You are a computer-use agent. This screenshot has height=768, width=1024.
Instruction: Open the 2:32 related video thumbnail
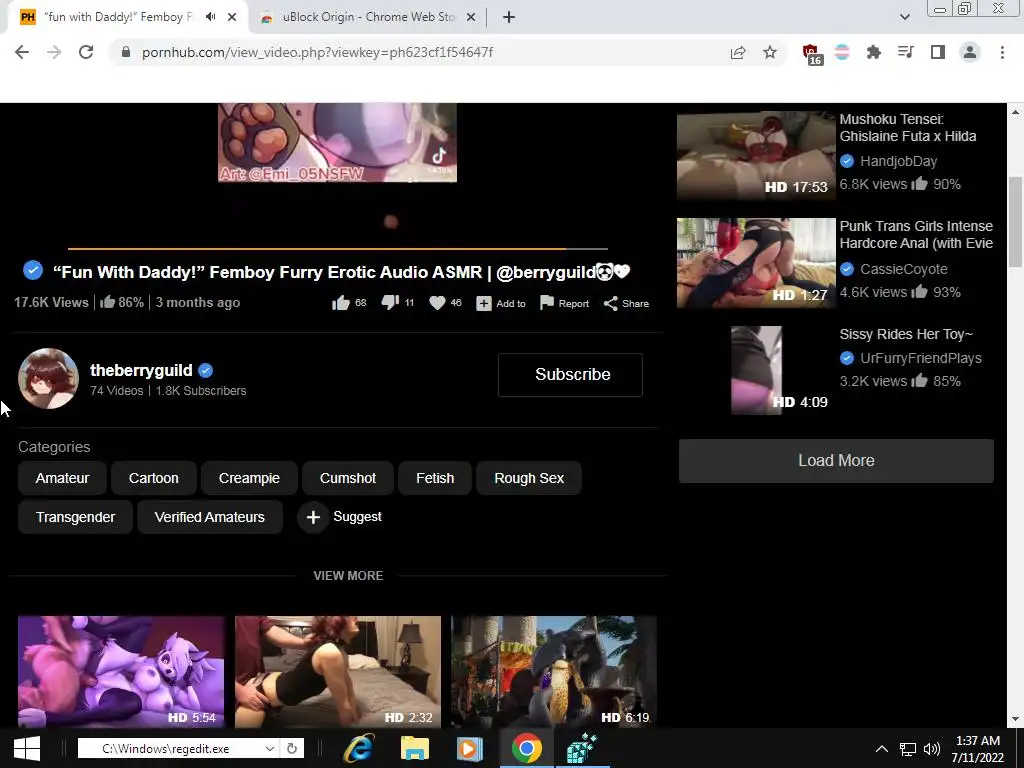click(x=338, y=671)
